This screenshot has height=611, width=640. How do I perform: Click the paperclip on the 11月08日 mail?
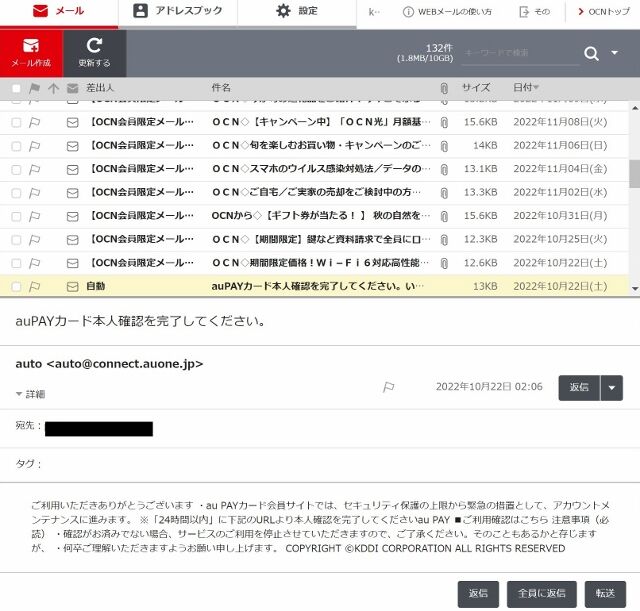(444, 122)
